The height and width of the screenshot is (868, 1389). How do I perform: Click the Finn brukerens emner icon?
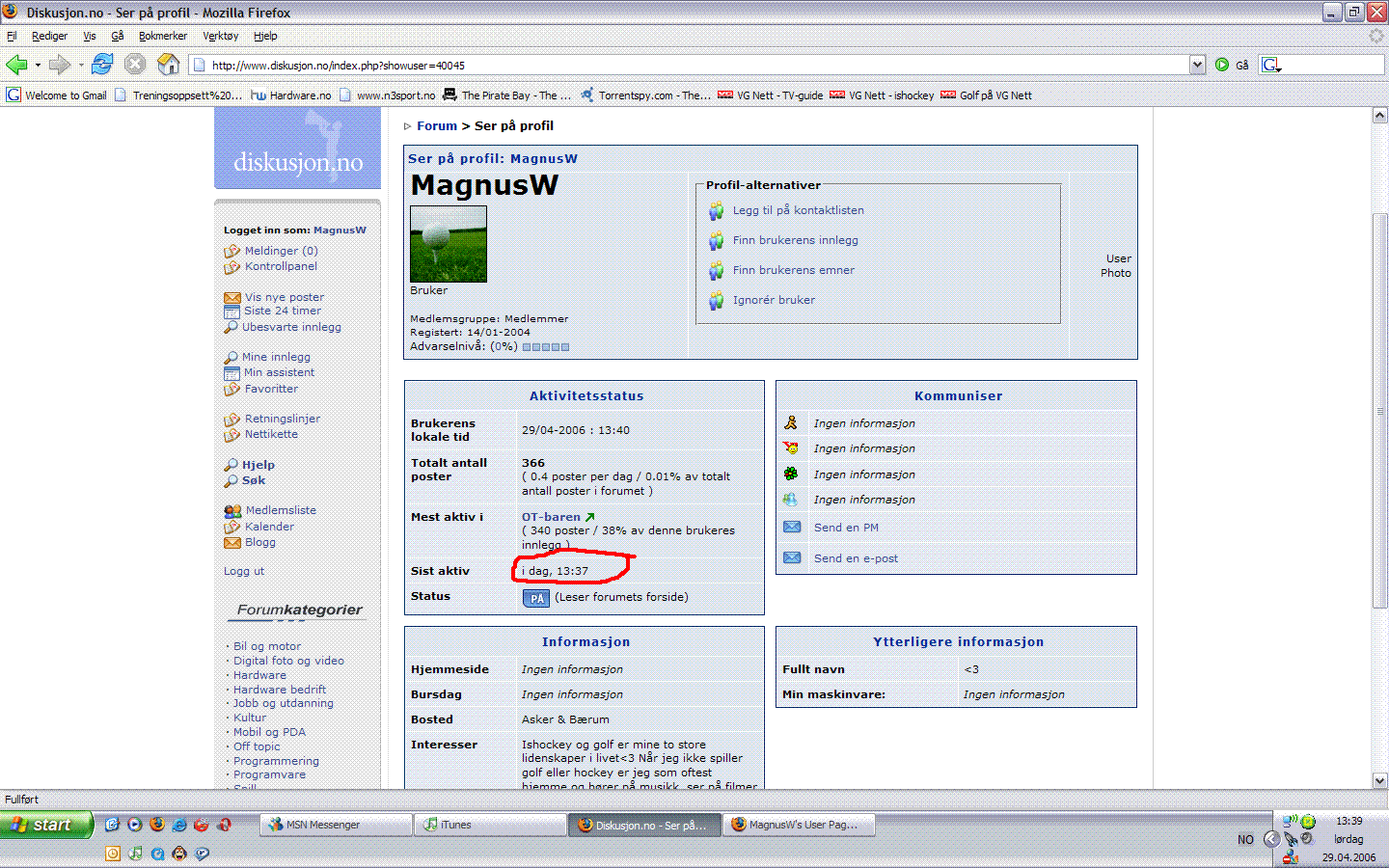[716, 270]
